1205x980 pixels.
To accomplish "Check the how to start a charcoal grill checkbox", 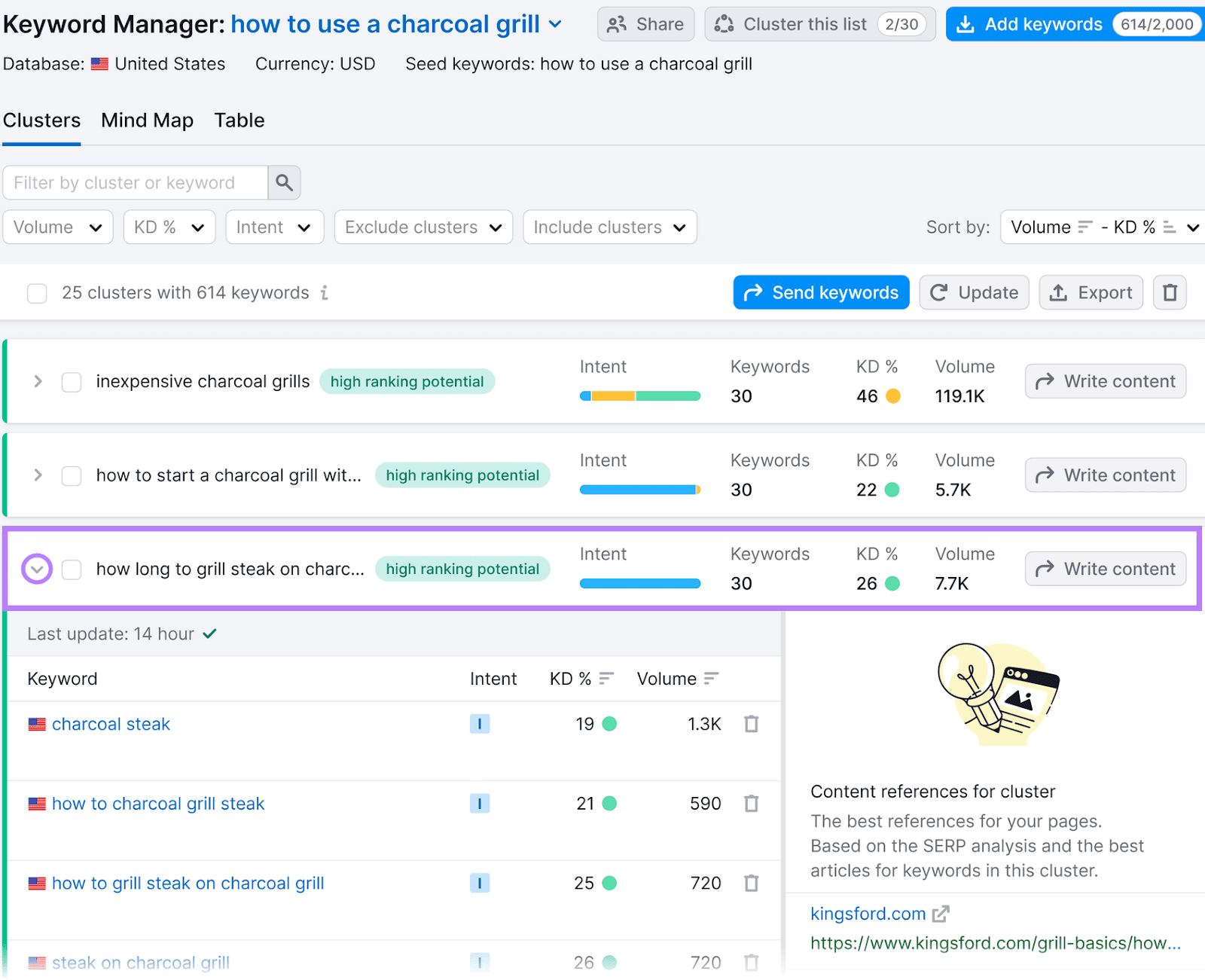I will pos(72,475).
